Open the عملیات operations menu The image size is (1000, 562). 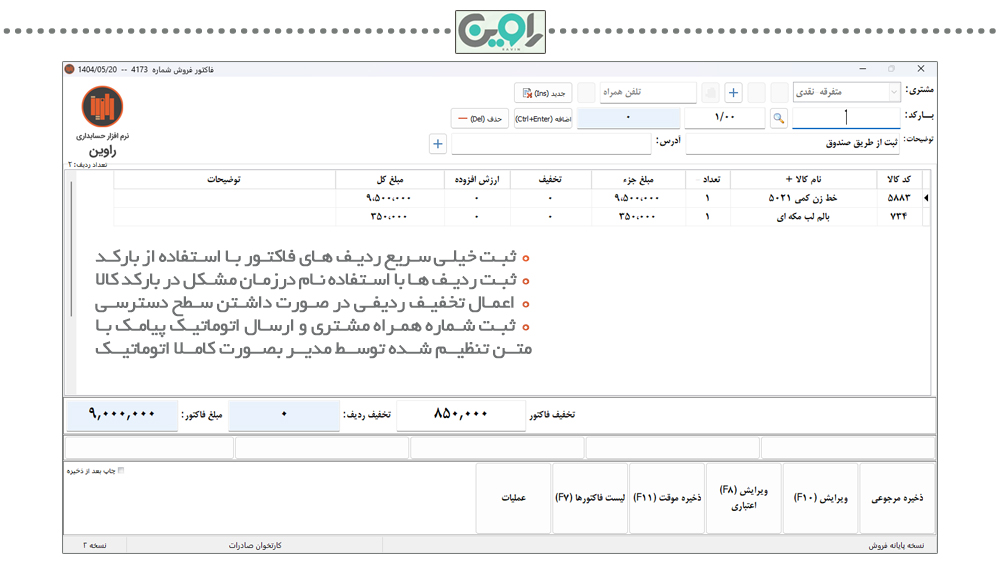coord(514,498)
